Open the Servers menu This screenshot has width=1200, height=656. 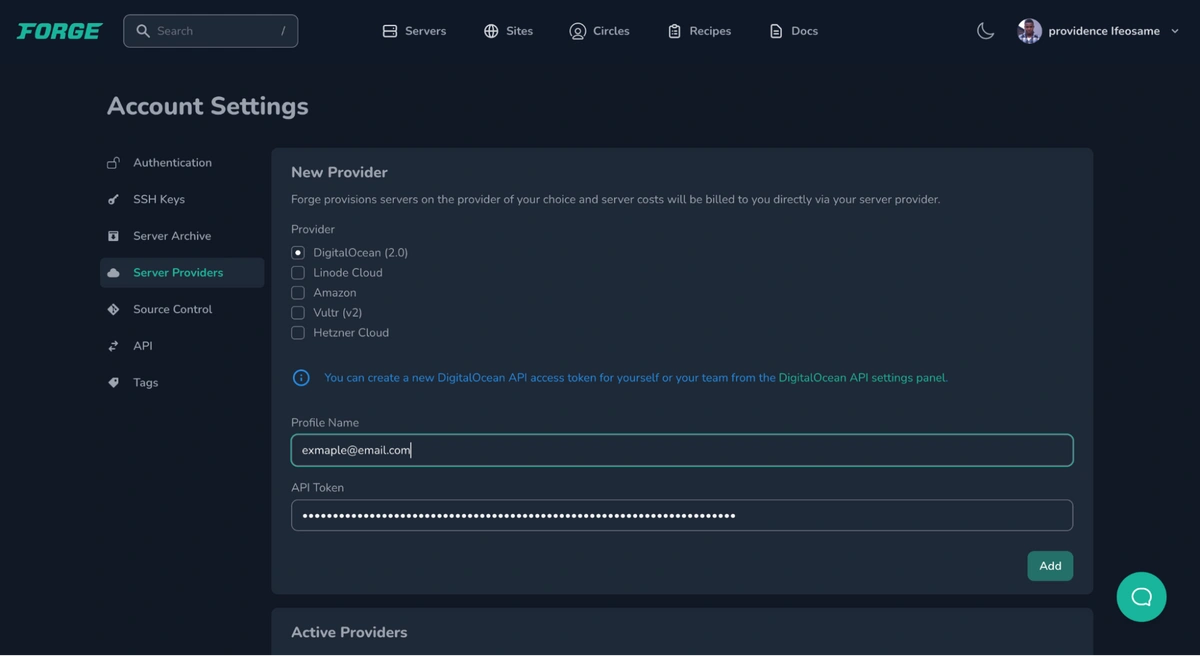coord(414,31)
